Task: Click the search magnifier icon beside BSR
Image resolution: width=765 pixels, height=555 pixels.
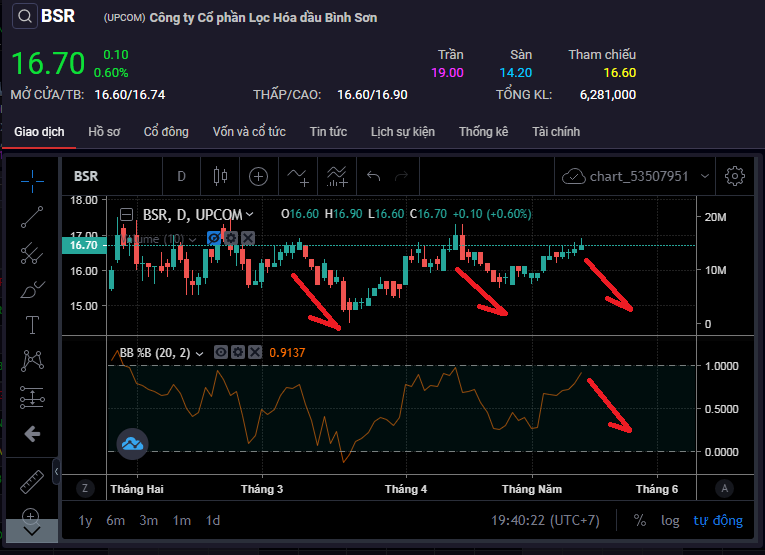Action: pyautogui.click(x=25, y=17)
